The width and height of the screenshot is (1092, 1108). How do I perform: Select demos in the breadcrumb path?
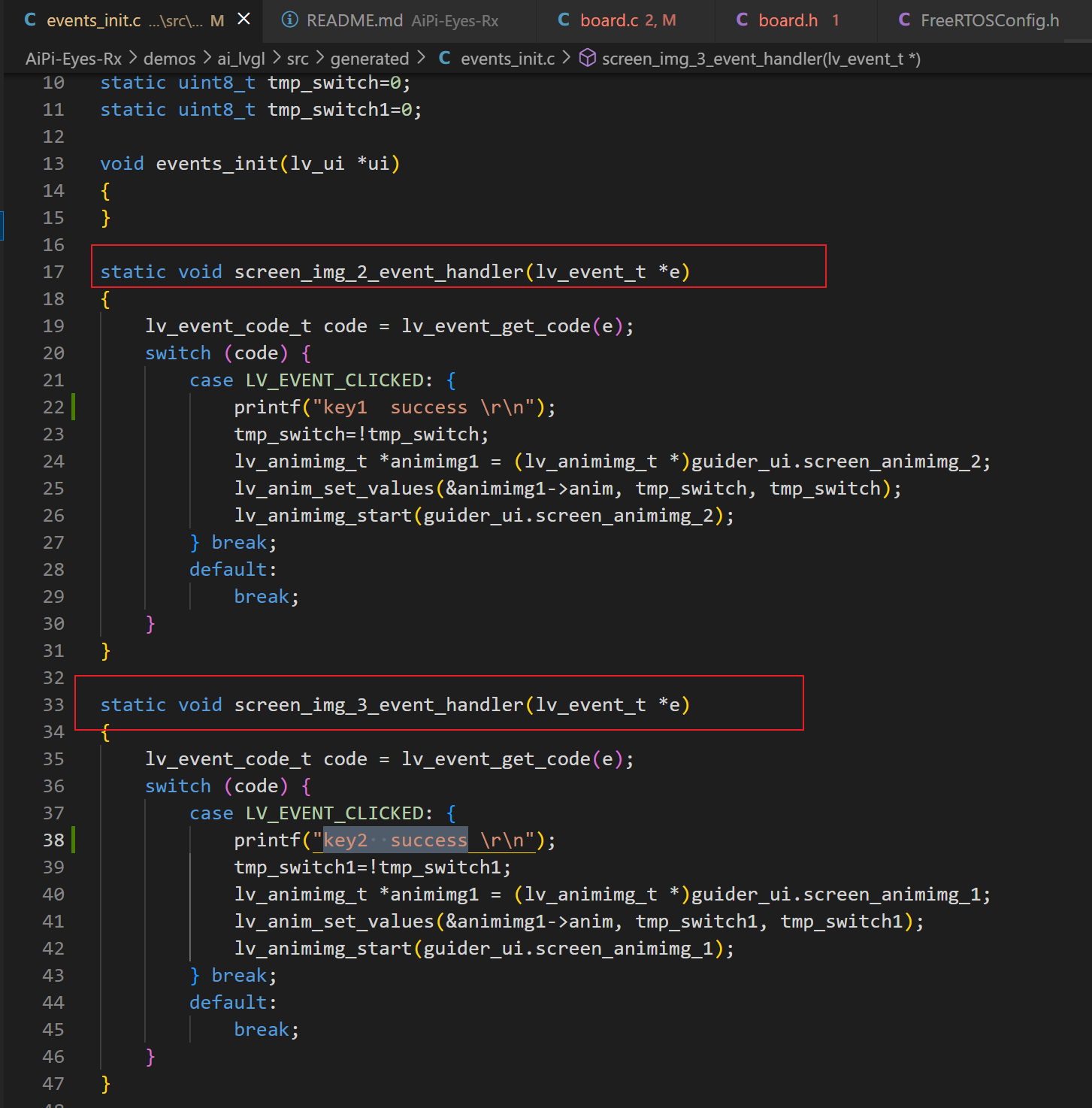pos(169,59)
